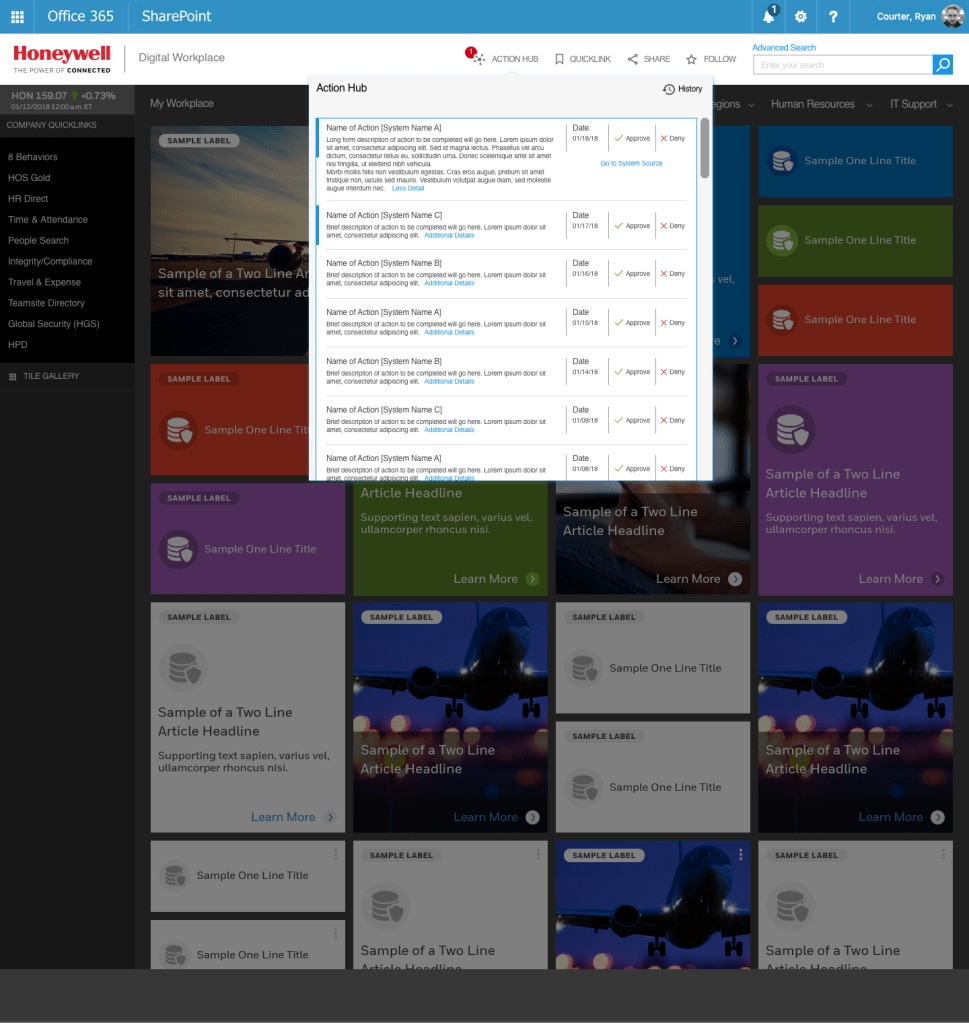Viewport: 969px width, 1023px height.
Task: Click the Quicklink bookmark icon
Action: point(560,59)
